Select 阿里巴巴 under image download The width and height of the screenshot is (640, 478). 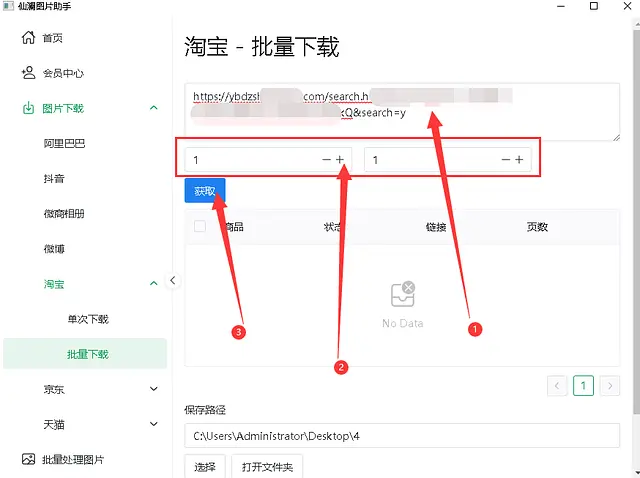pos(64,143)
